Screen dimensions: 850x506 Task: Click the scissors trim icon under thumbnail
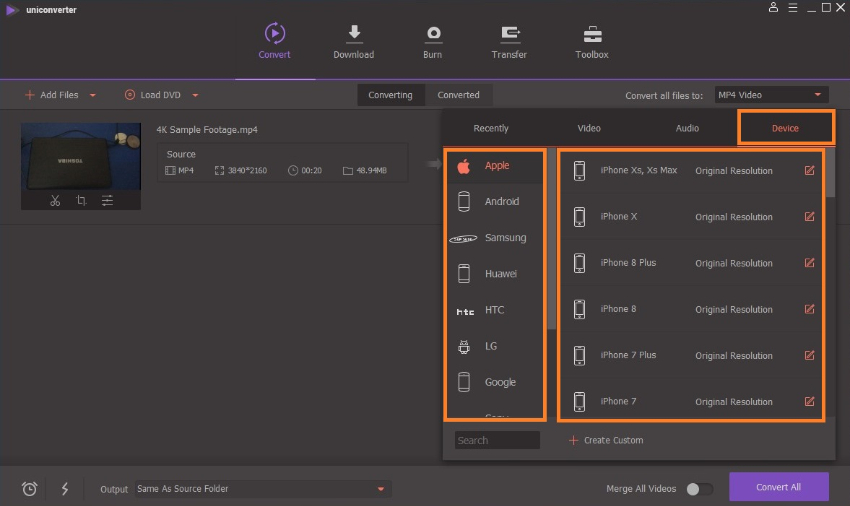(x=55, y=201)
